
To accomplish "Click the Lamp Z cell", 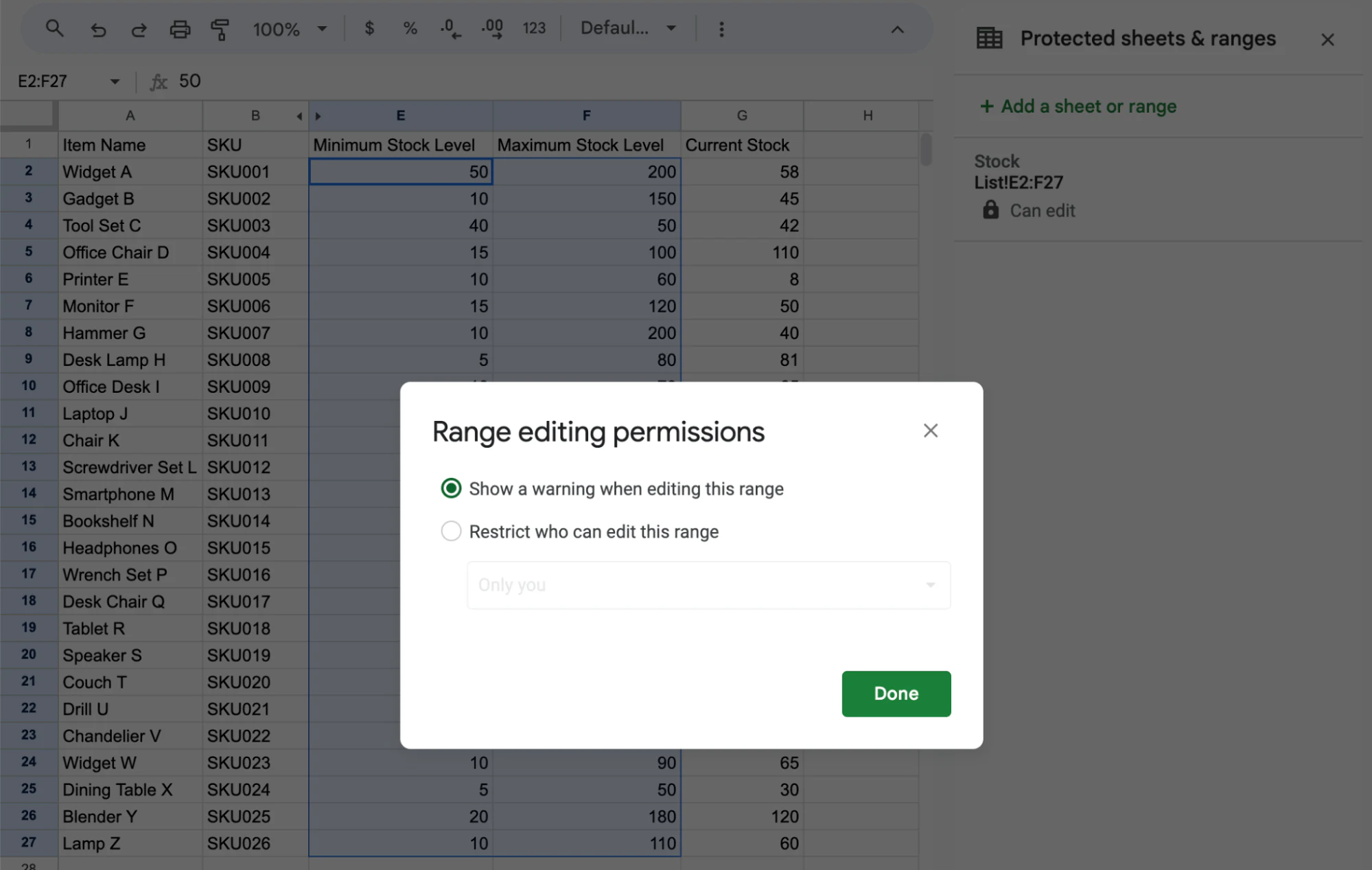I will [x=130, y=843].
